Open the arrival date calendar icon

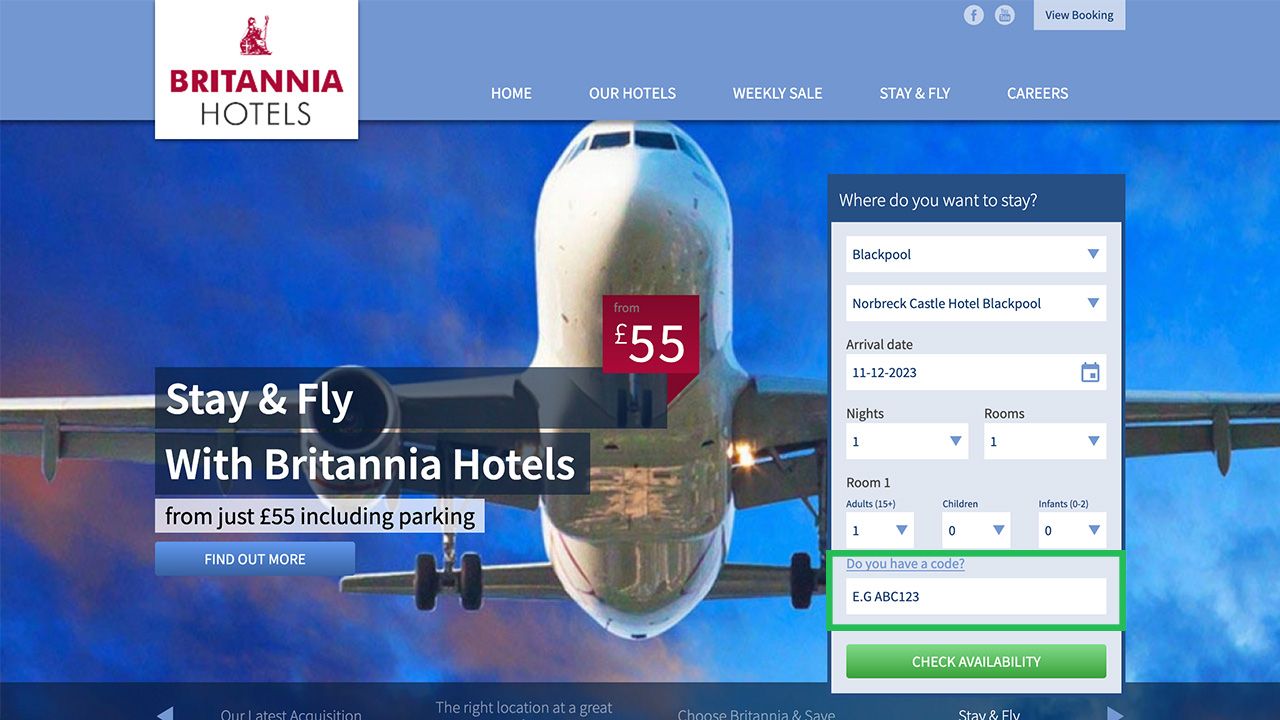point(1090,373)
